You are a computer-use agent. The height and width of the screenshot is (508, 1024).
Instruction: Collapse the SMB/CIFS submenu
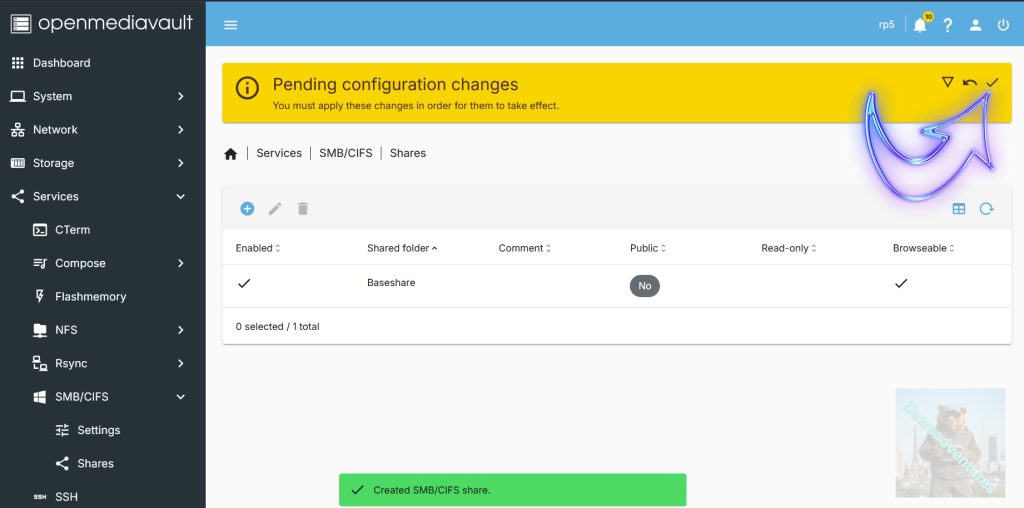pyautogui.click(x=180, y=397)
